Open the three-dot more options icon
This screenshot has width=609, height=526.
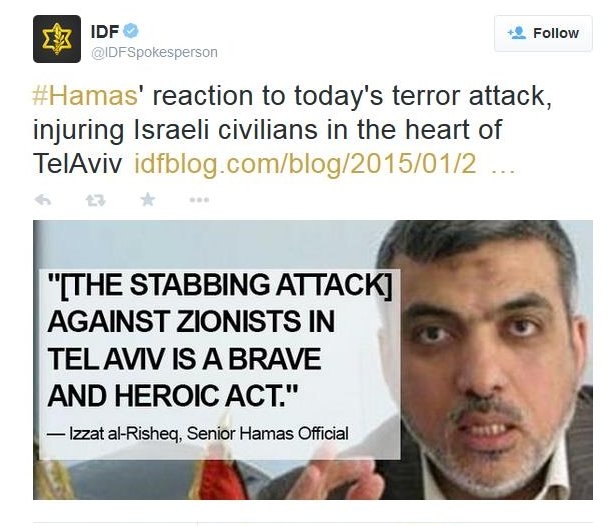click(200, 200)
